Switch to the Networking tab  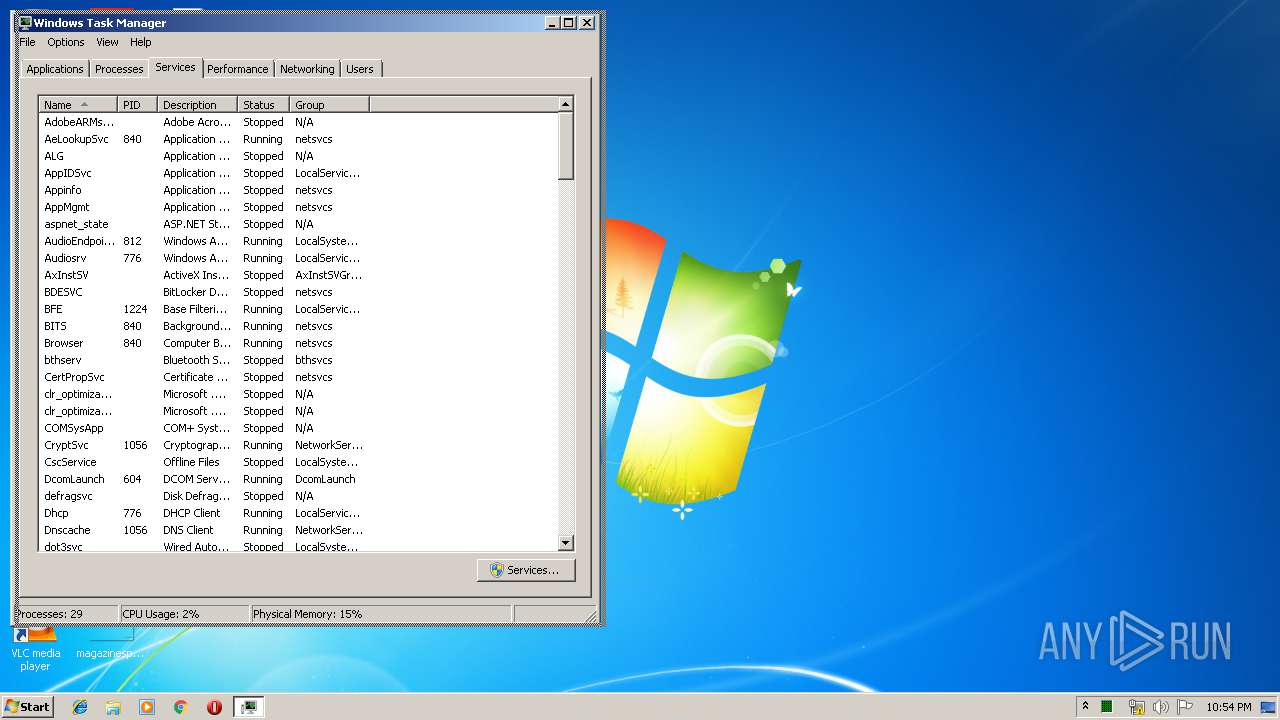[x=307, y=69]
